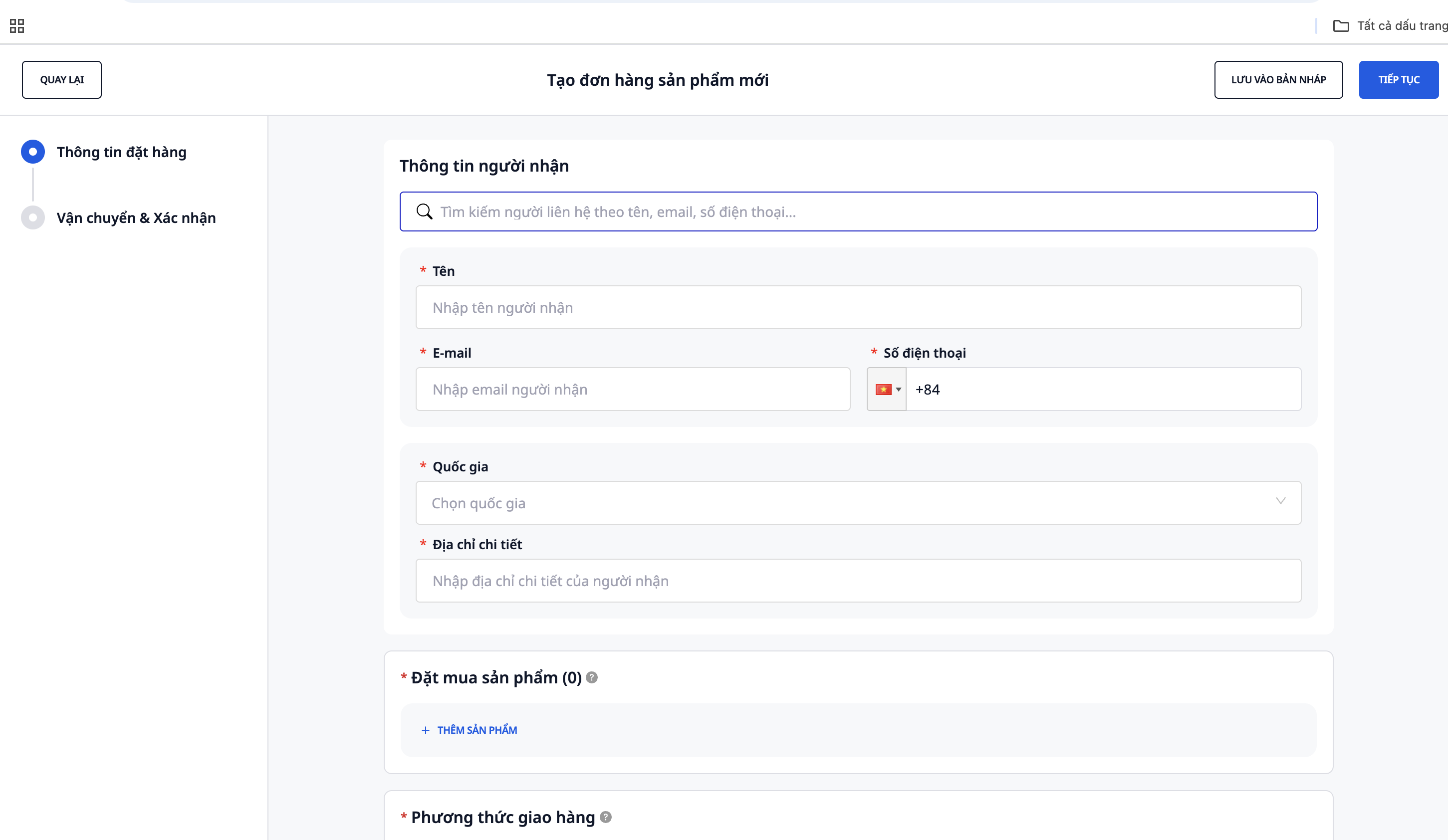Image resolution: width=1448 pixels, height=840 pixels.
Task: Expand the Chọn quốc gia dropdown
Action: pyautogui.click(x=857, y=503)
